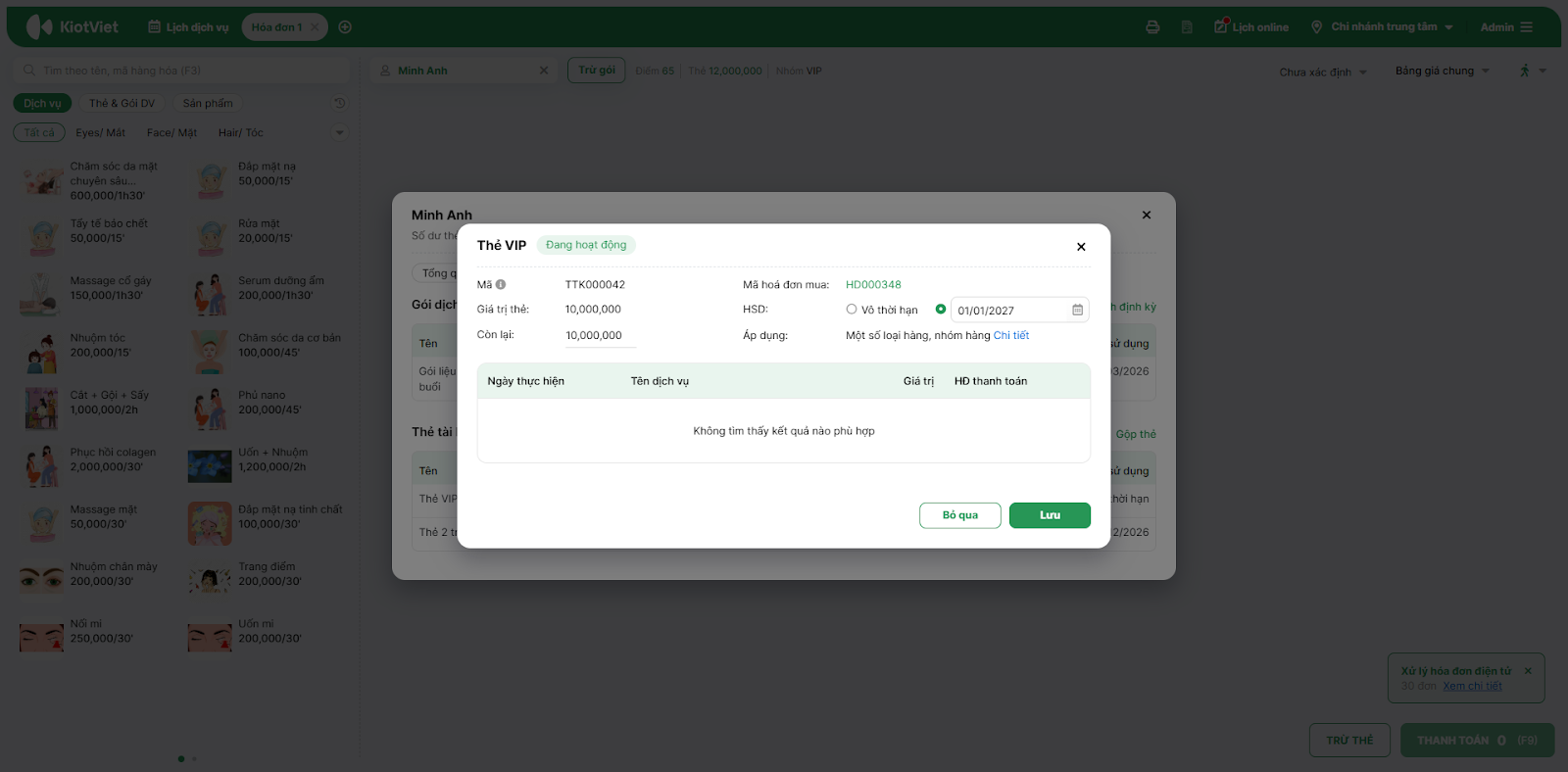Expand the arrow beside the running person icon
Screen dimensions: 1568x772
click(1543, 71)
